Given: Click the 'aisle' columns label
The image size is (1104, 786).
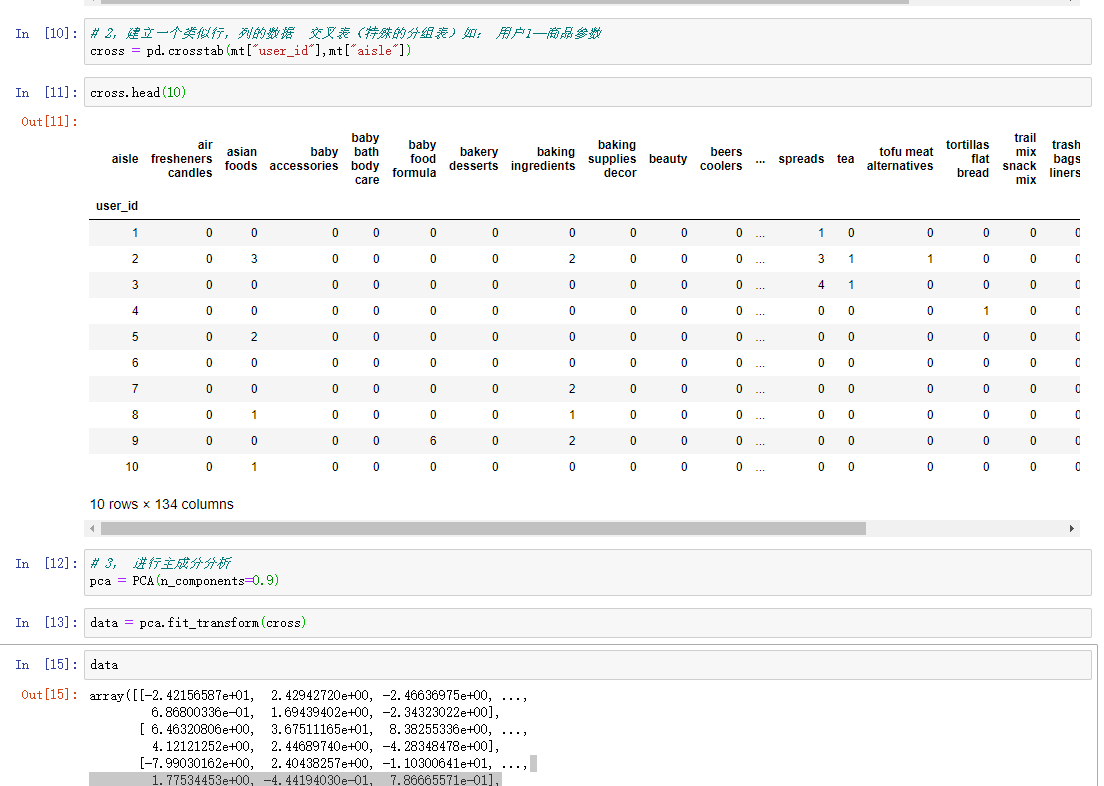Looking at the screenshot, I should coord(125,158).
